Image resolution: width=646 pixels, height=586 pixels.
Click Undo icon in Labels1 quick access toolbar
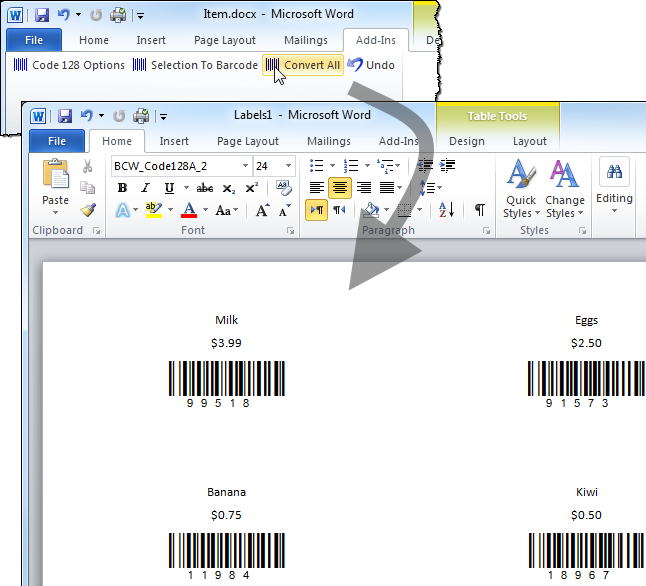[87, 116]
